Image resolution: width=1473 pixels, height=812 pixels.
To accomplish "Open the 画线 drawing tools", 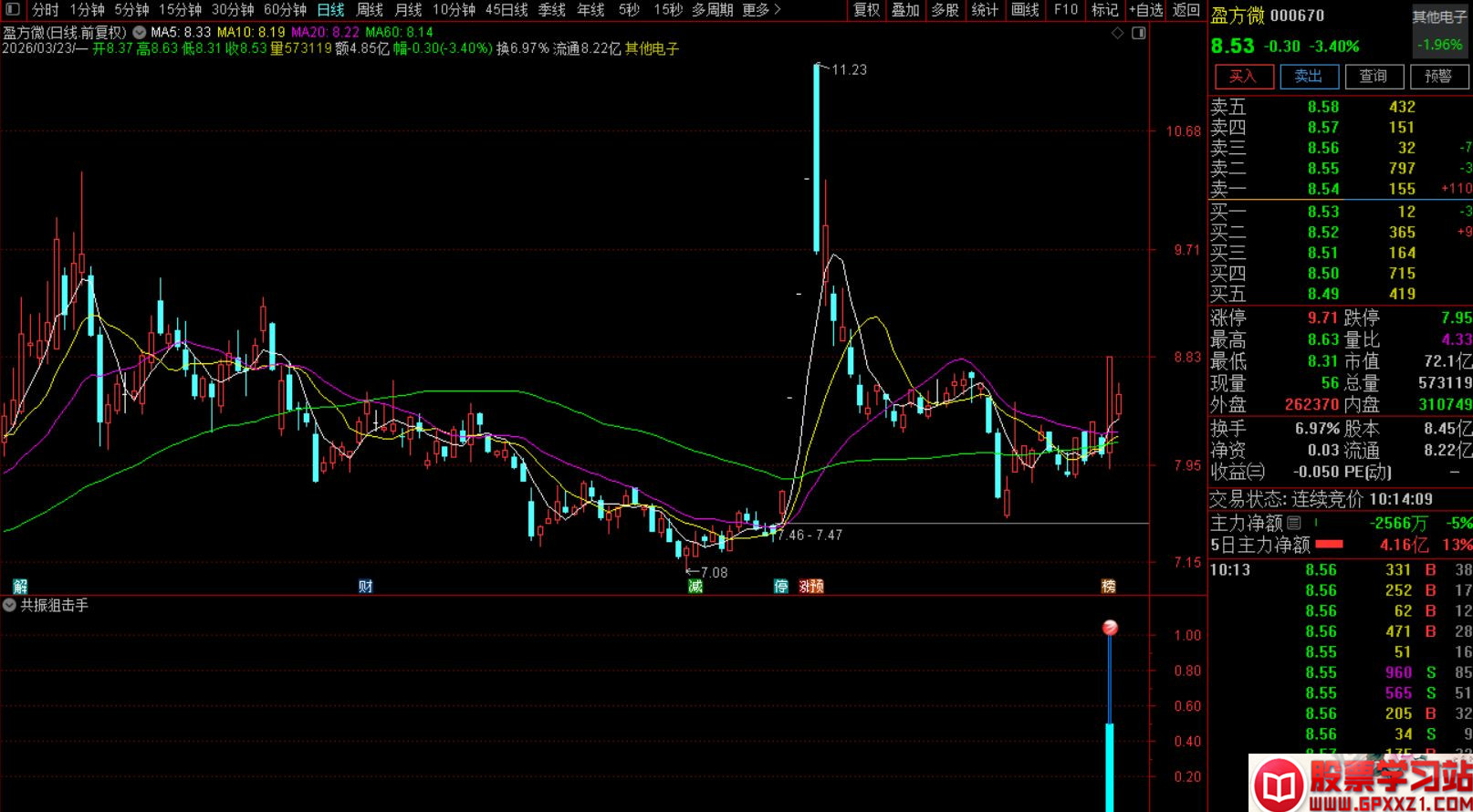I will 1025,10.
